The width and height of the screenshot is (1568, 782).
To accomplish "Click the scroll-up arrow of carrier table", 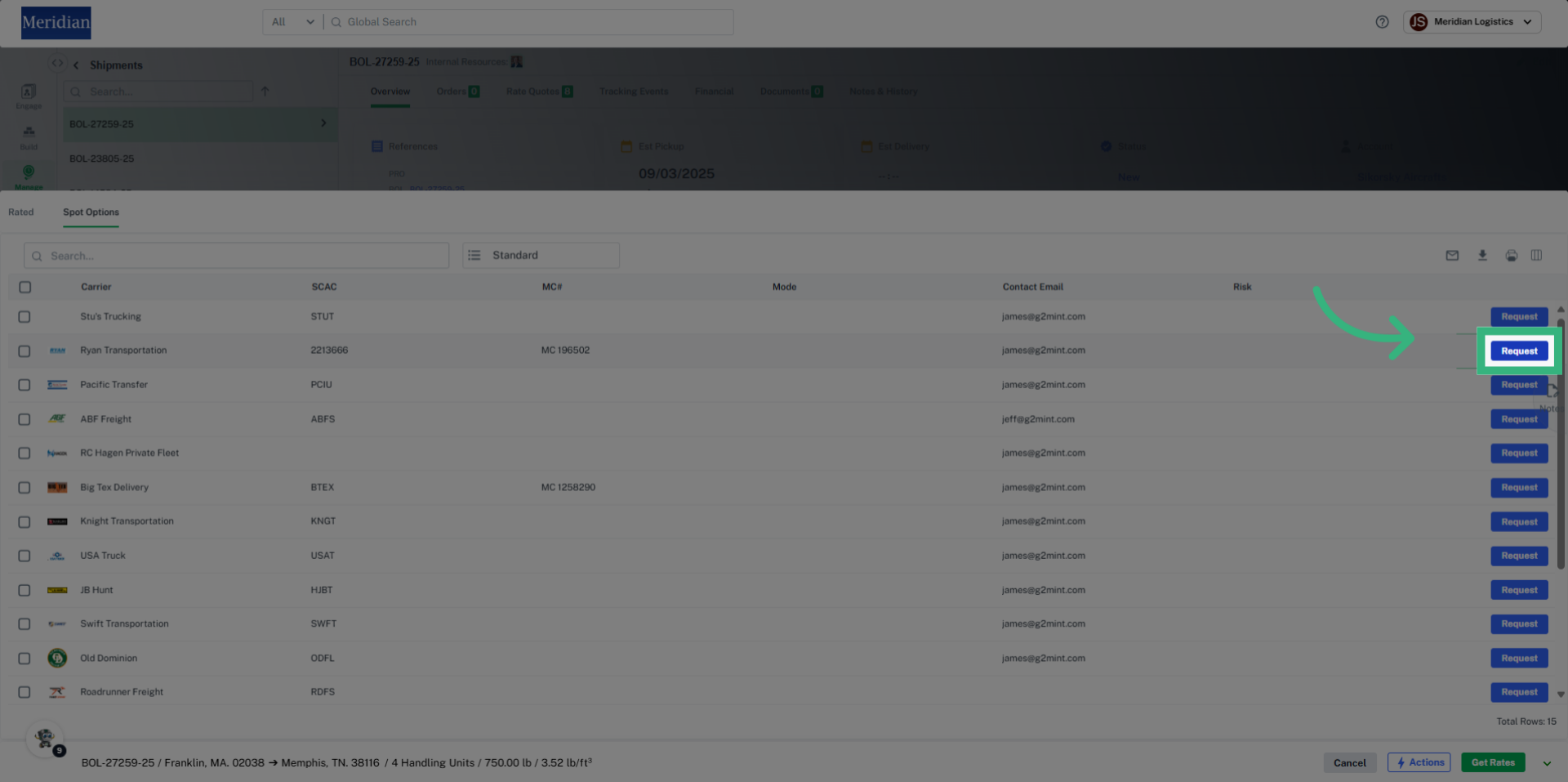I will (1561, 310).
